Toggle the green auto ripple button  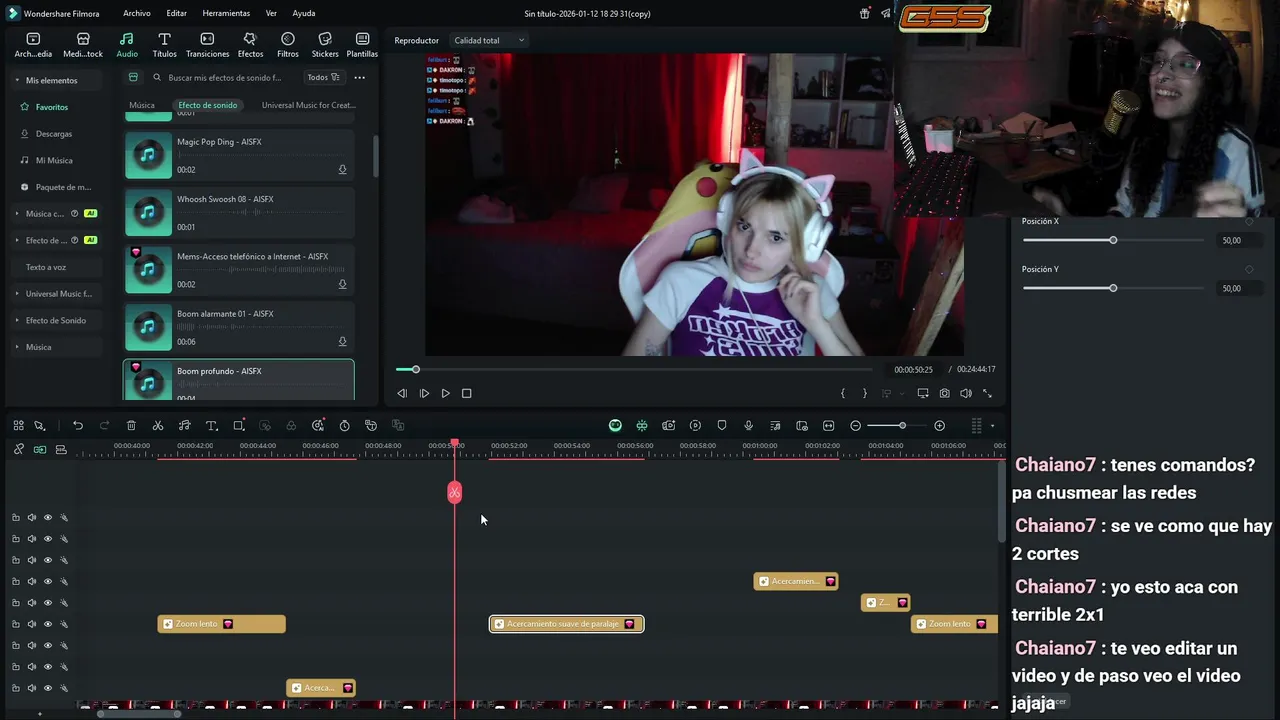(615, 426)
